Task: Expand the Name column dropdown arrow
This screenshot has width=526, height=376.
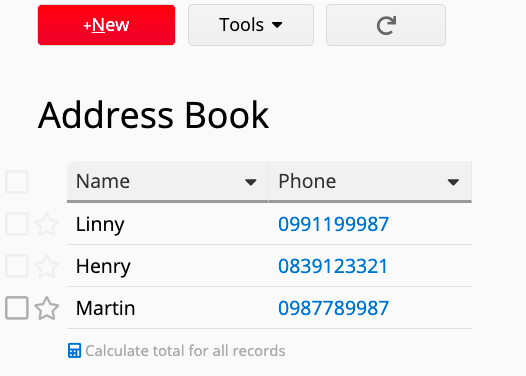Action: (251, 182)
